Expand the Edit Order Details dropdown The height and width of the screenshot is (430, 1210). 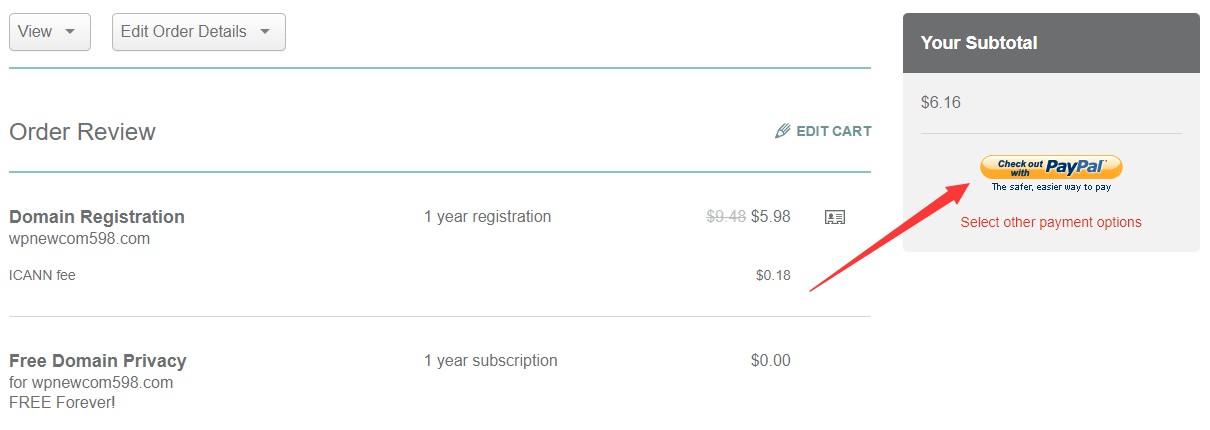199,32
